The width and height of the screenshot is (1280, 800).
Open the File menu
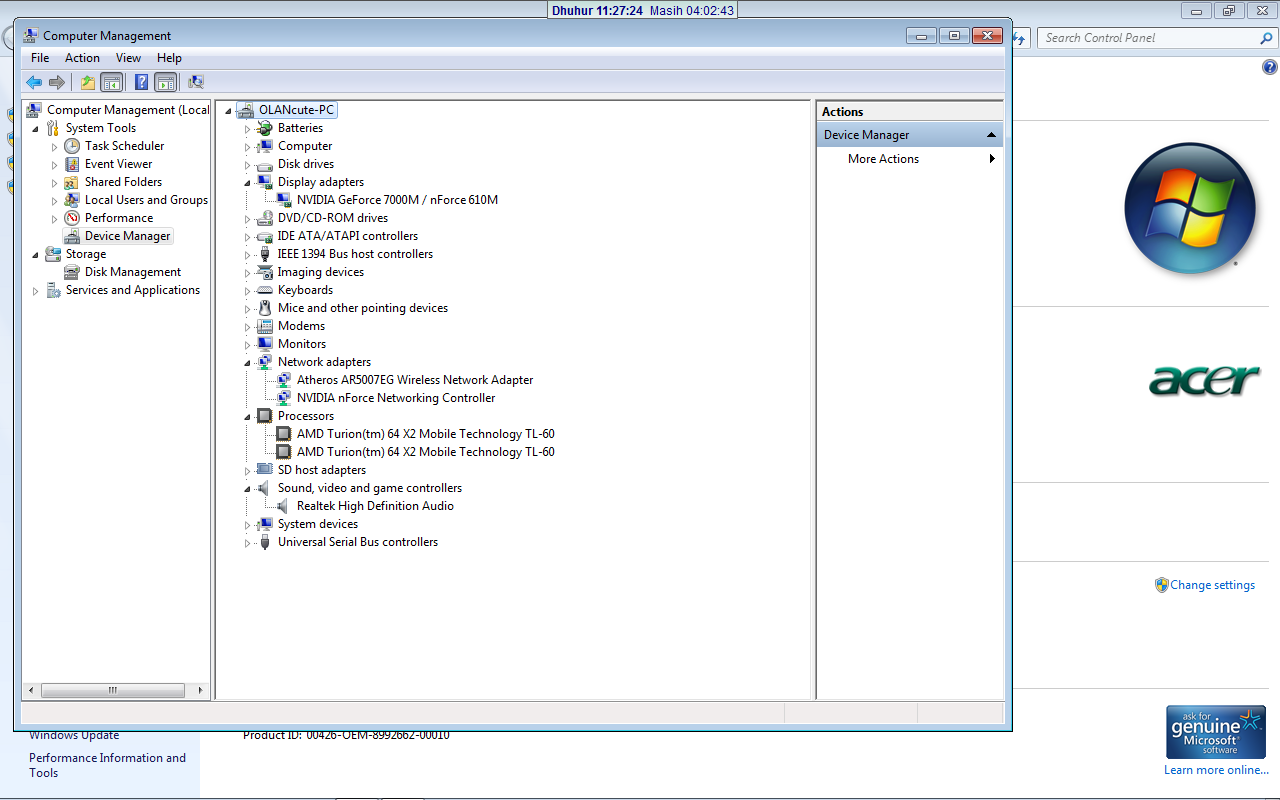40,58
